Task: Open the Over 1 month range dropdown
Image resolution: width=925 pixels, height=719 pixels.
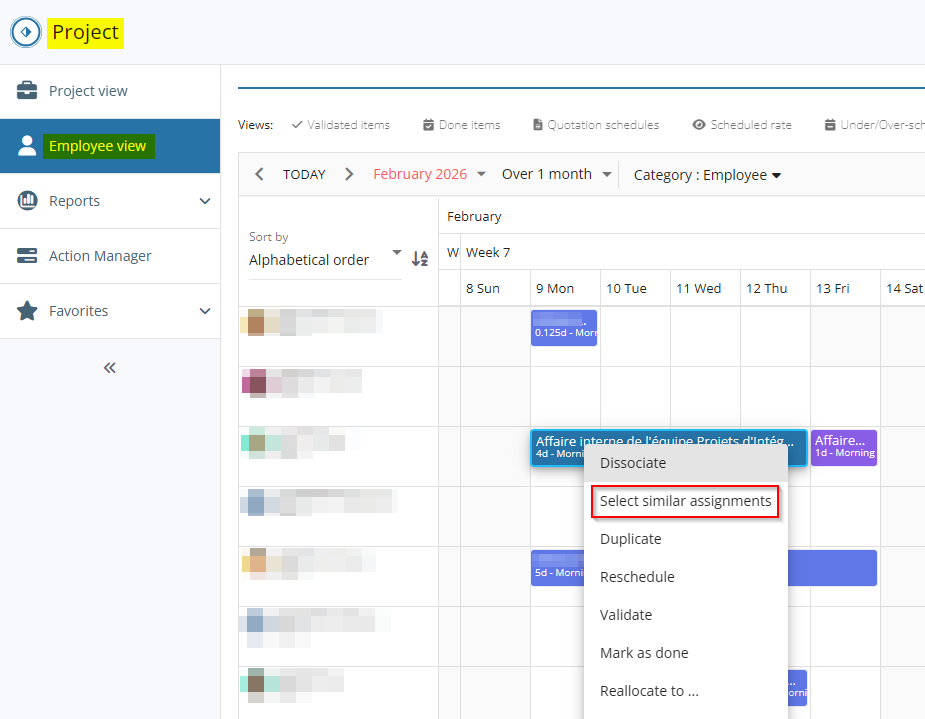Action: click(x=556, y=174)
